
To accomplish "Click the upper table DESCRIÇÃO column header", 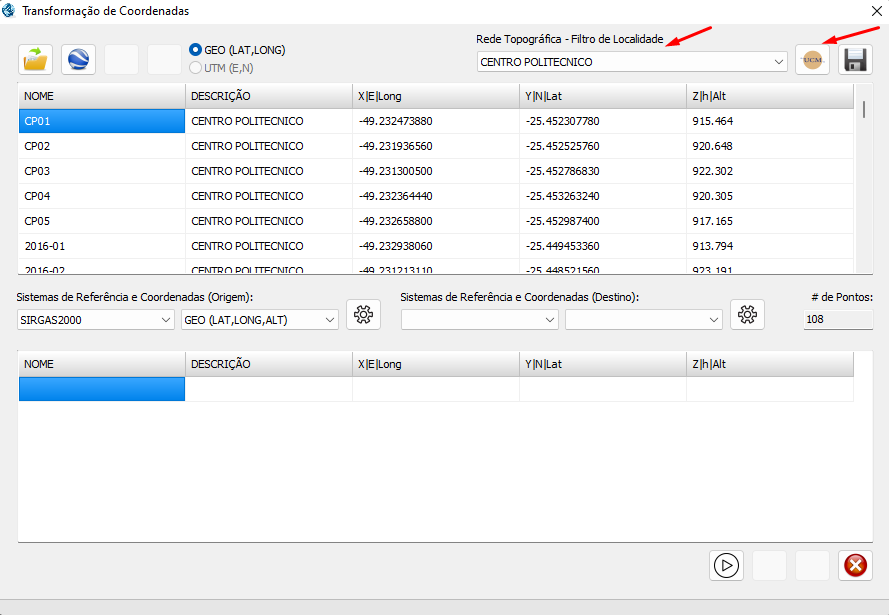I will [x=269, y=96].
